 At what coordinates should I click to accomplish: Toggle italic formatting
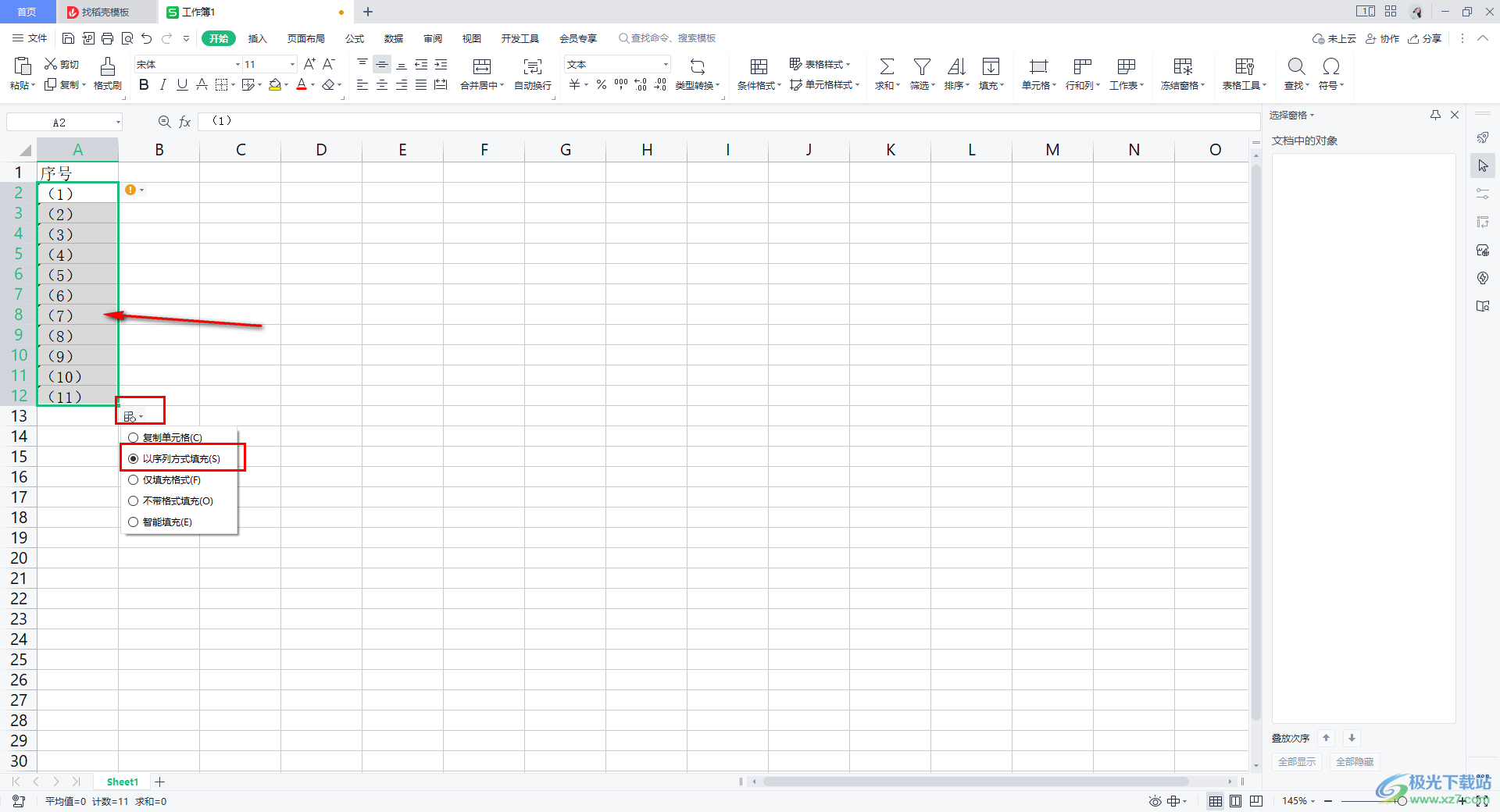coord(162,84)
